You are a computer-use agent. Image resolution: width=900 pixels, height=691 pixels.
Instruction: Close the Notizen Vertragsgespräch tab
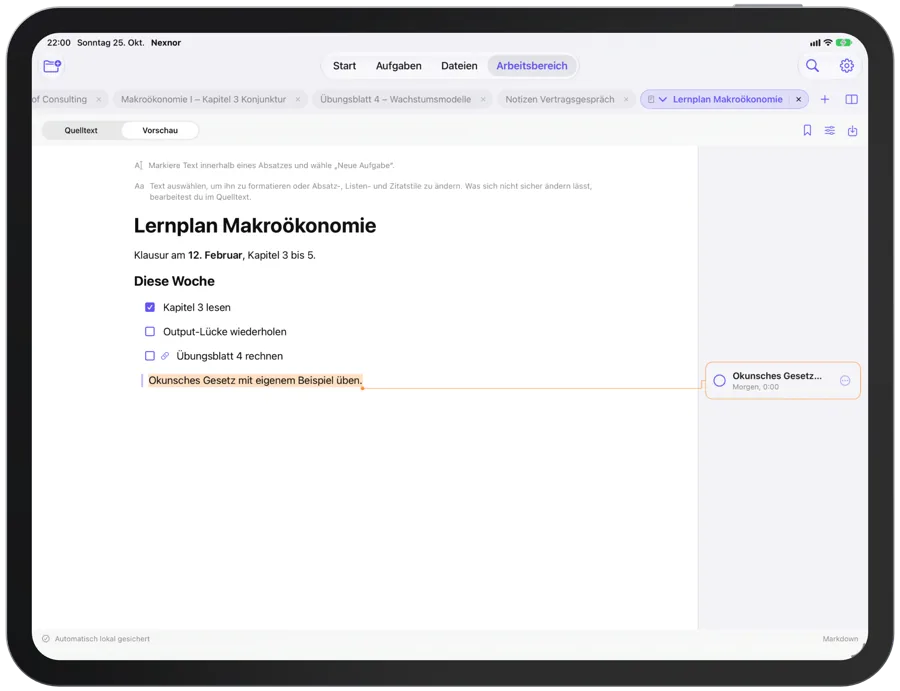click(x=626, y=99)
